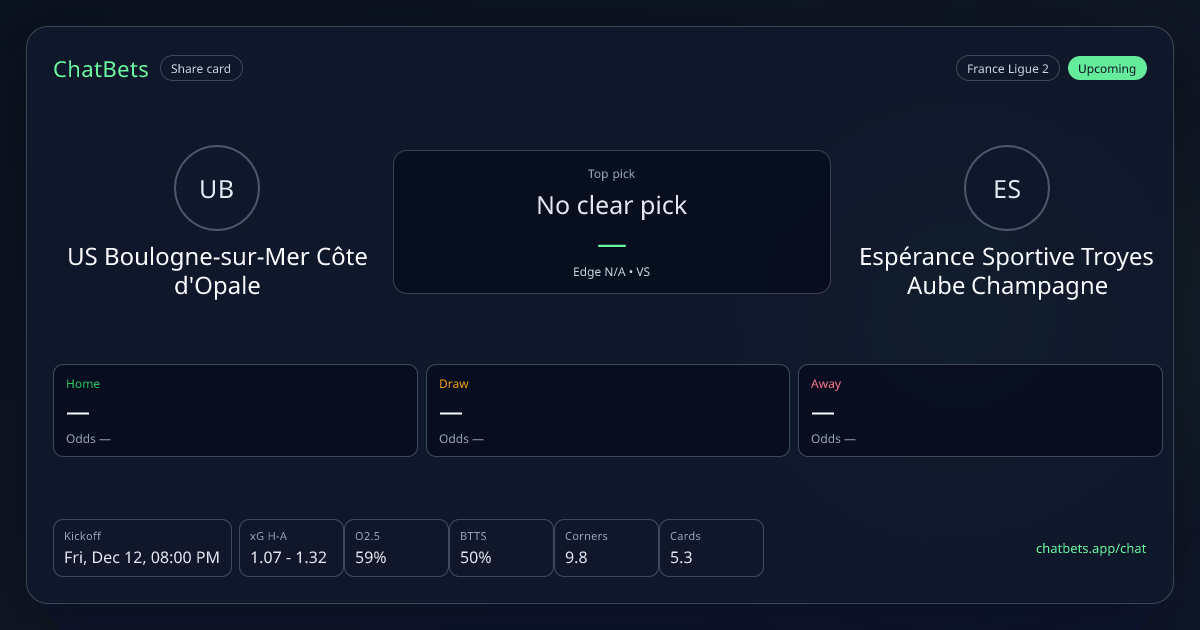This screenshot has height=630, width=1200.
Task: Open the chatbets.app/chat link
Action: pos(1091,548)
